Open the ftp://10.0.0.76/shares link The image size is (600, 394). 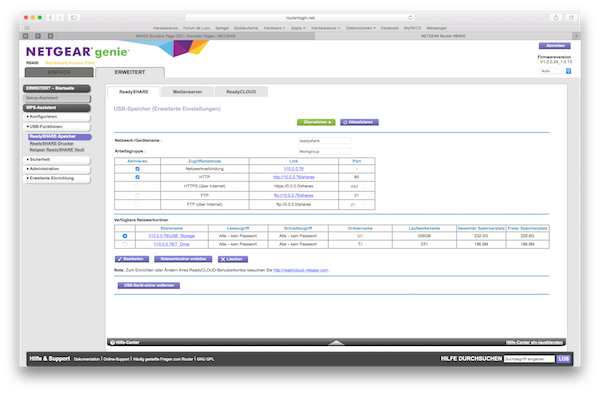click(x=293, y=195)
